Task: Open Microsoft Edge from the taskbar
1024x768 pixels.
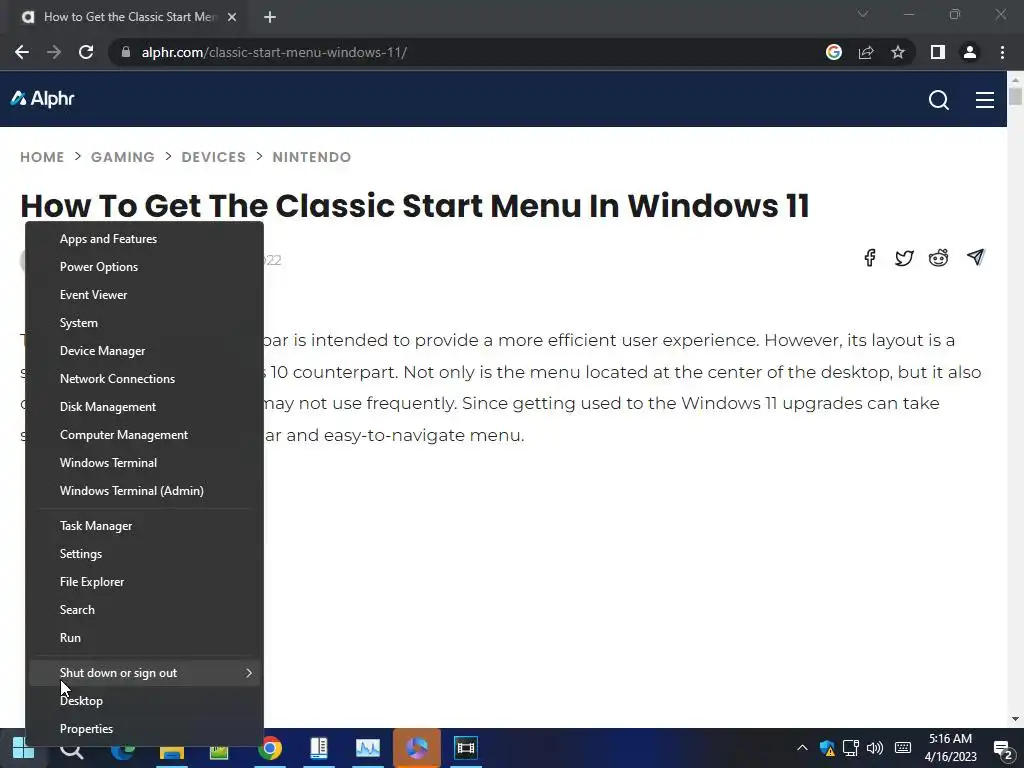Action: (x=122, y=748)
